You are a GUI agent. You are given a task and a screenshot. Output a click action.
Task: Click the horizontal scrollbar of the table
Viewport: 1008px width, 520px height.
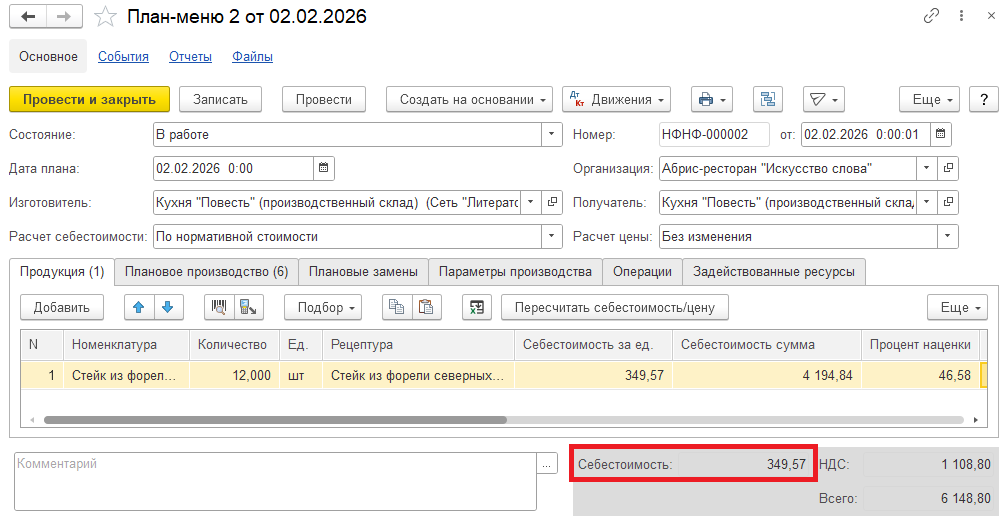point(275,420)
